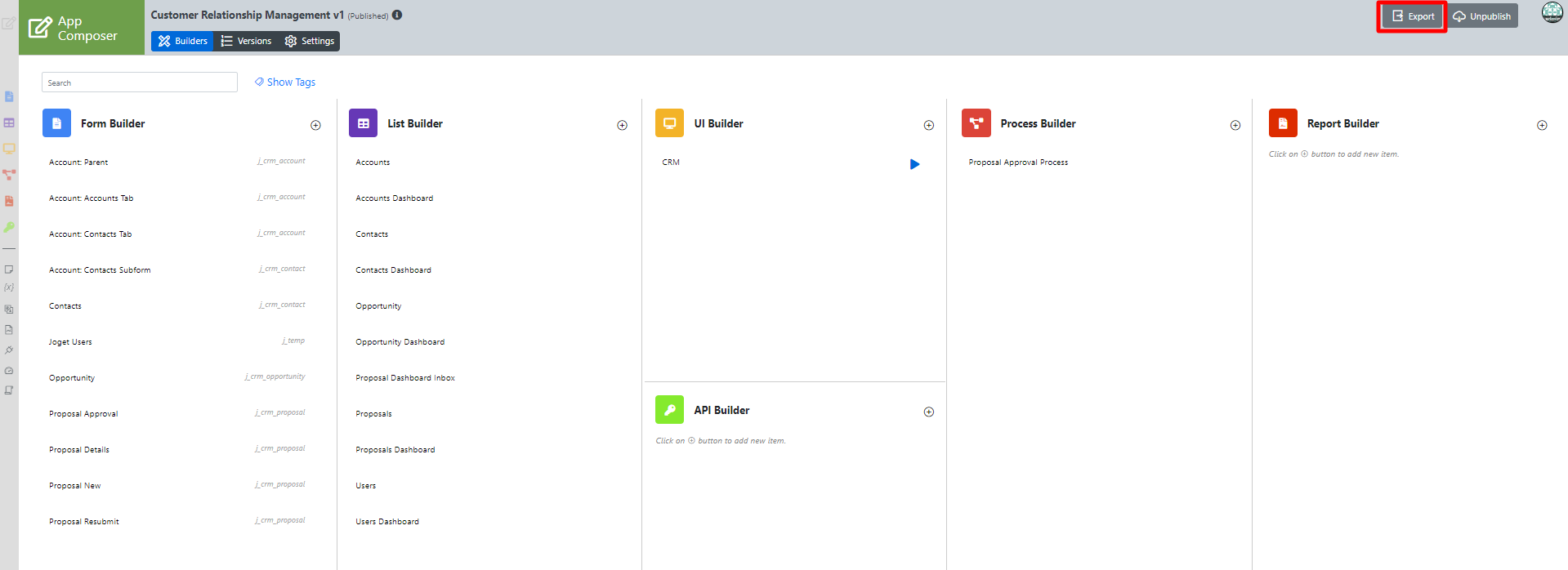Open the report builder icon in left sidebar

point(9,201)
